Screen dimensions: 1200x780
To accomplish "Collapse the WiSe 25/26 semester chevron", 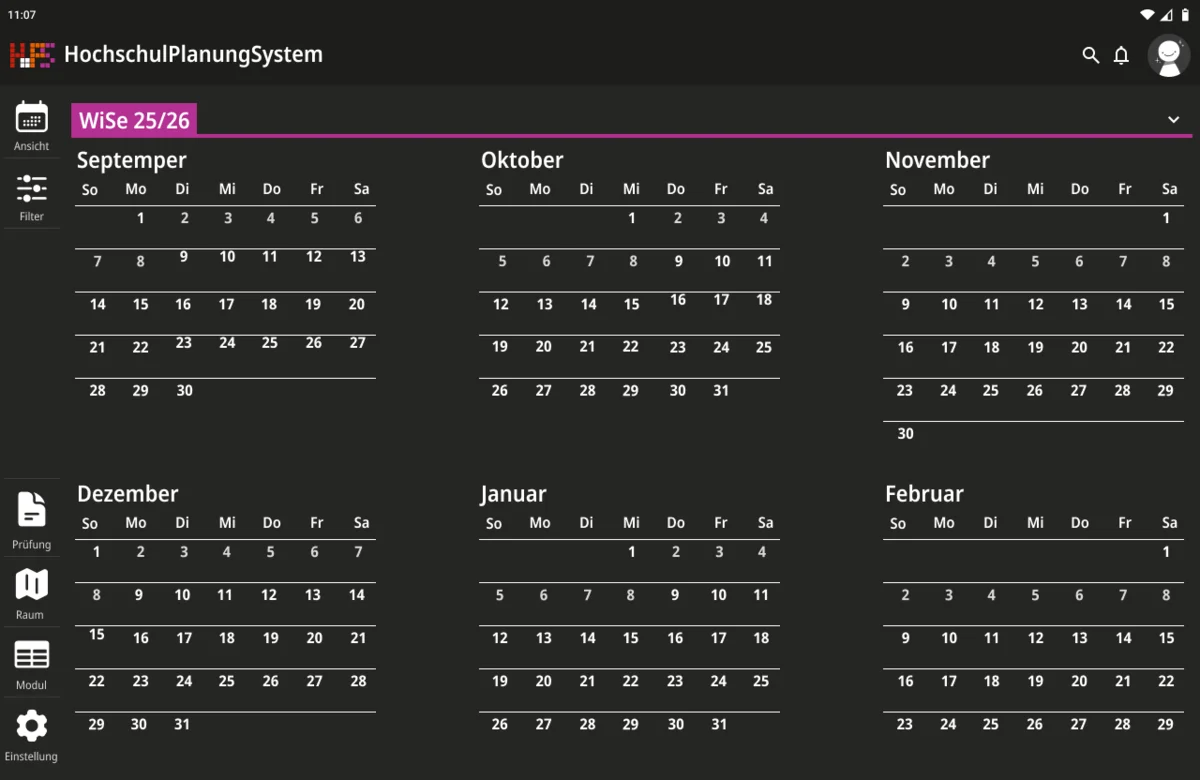I will (1174, 120).
